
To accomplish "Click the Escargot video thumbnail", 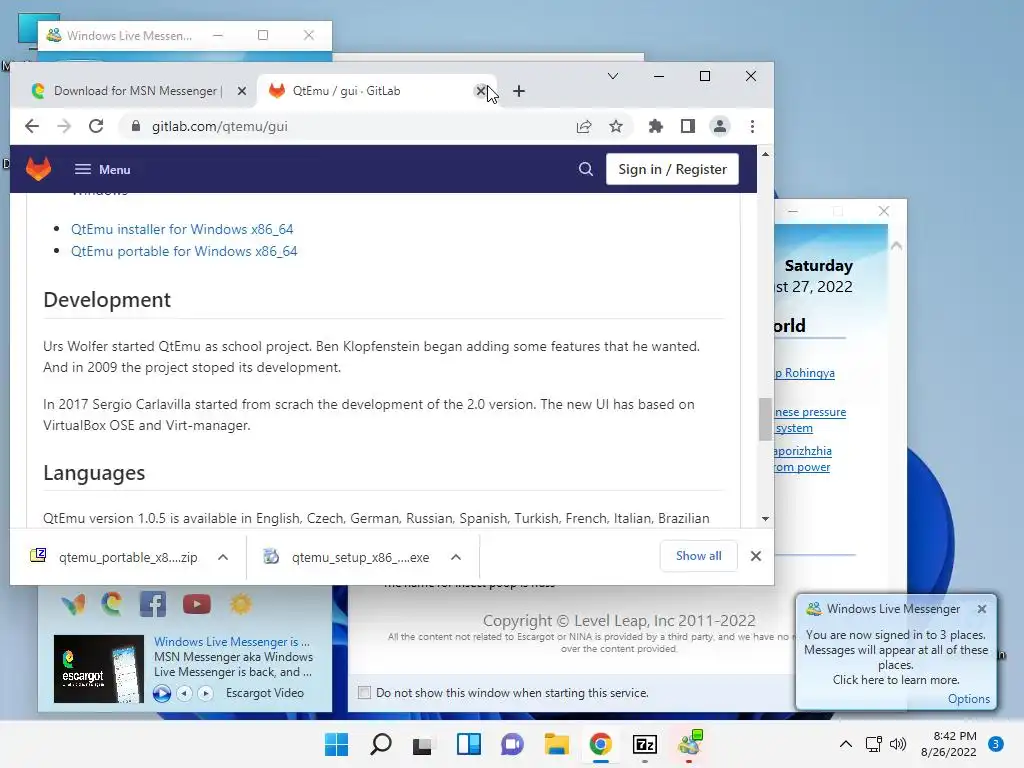I will [99, 669].
